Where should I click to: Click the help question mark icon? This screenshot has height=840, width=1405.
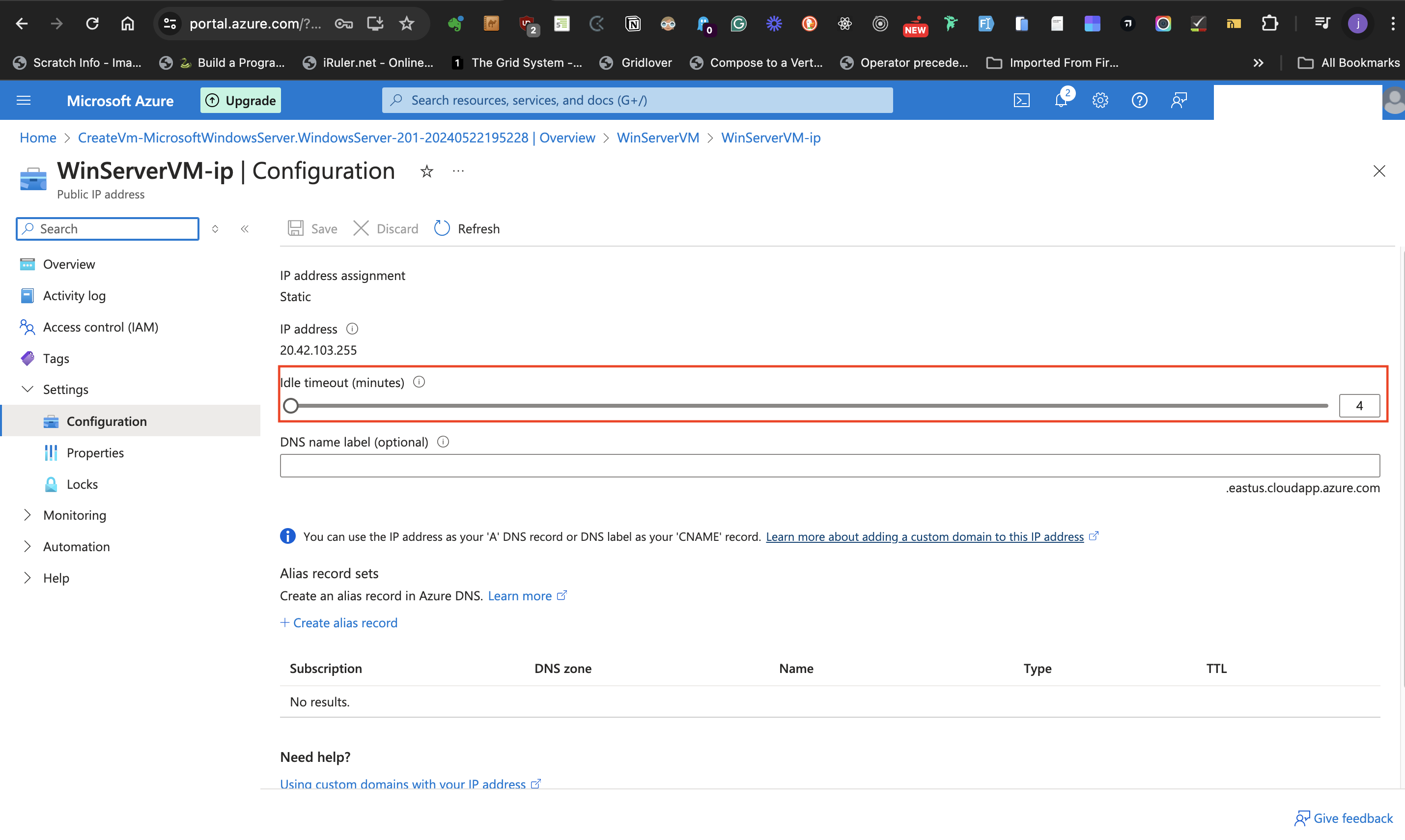coord(1139,100)
